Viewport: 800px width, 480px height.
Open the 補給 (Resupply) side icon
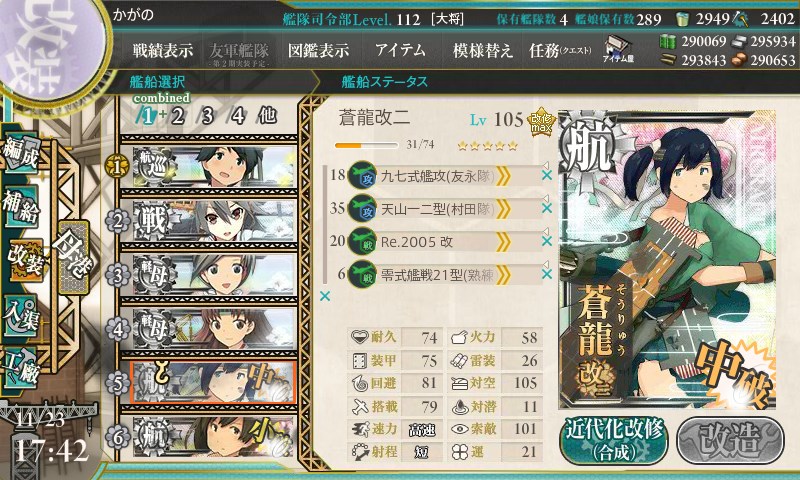pyautogui.click(x=21, y=206)
